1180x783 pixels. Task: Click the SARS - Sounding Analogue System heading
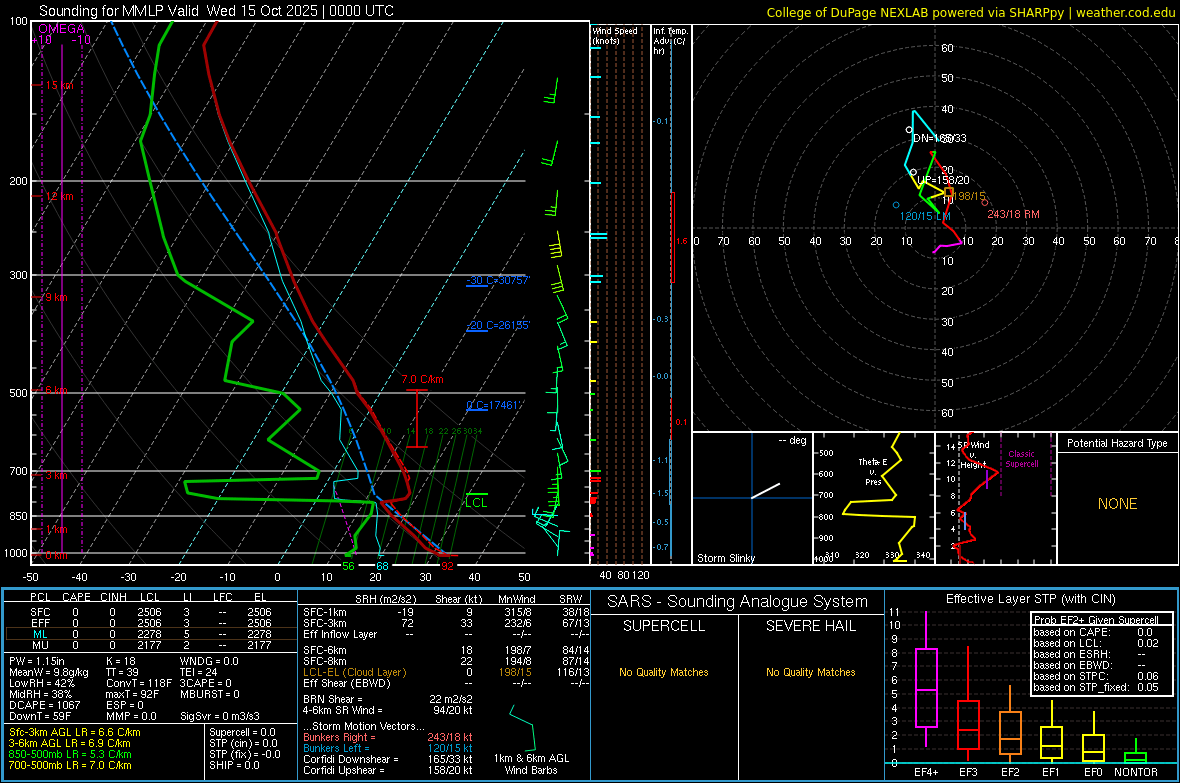click(x=738, y=602)
